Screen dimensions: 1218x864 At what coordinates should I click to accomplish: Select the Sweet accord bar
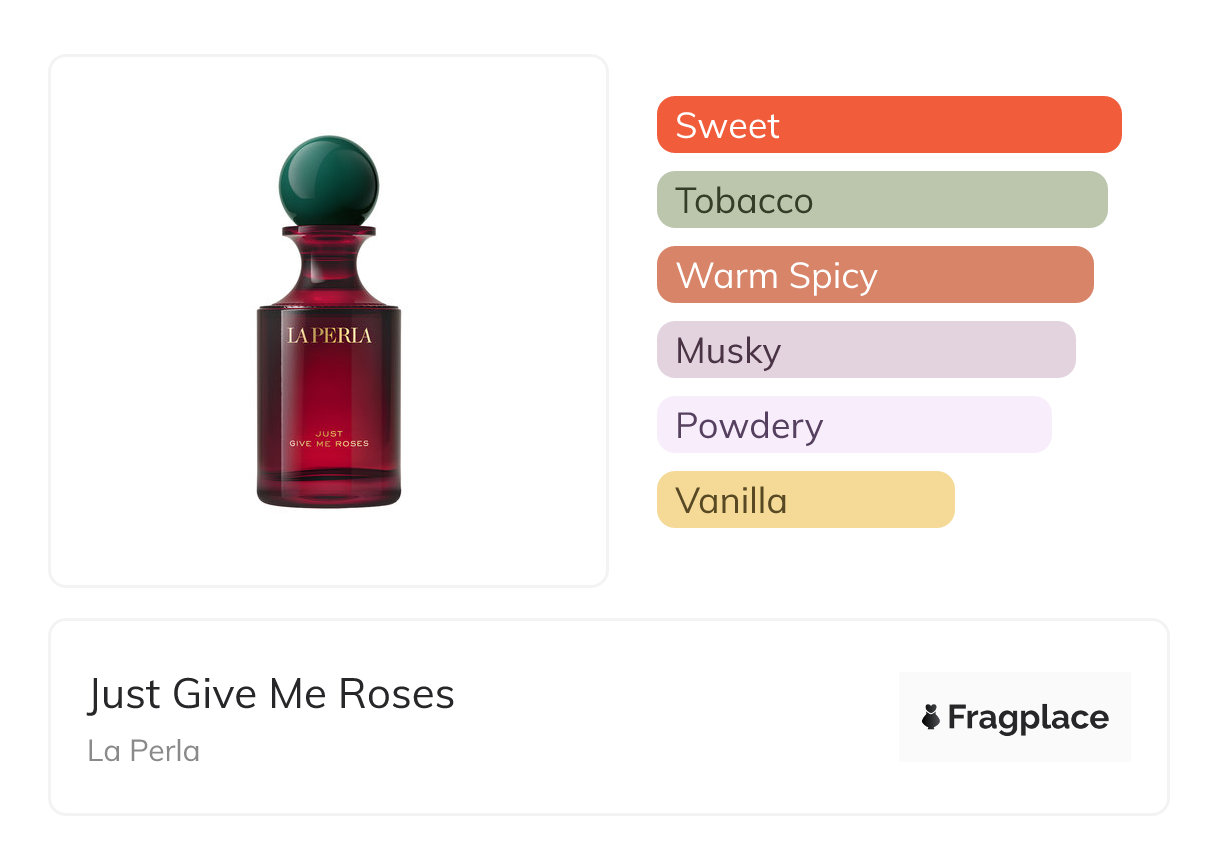(889, 125)
